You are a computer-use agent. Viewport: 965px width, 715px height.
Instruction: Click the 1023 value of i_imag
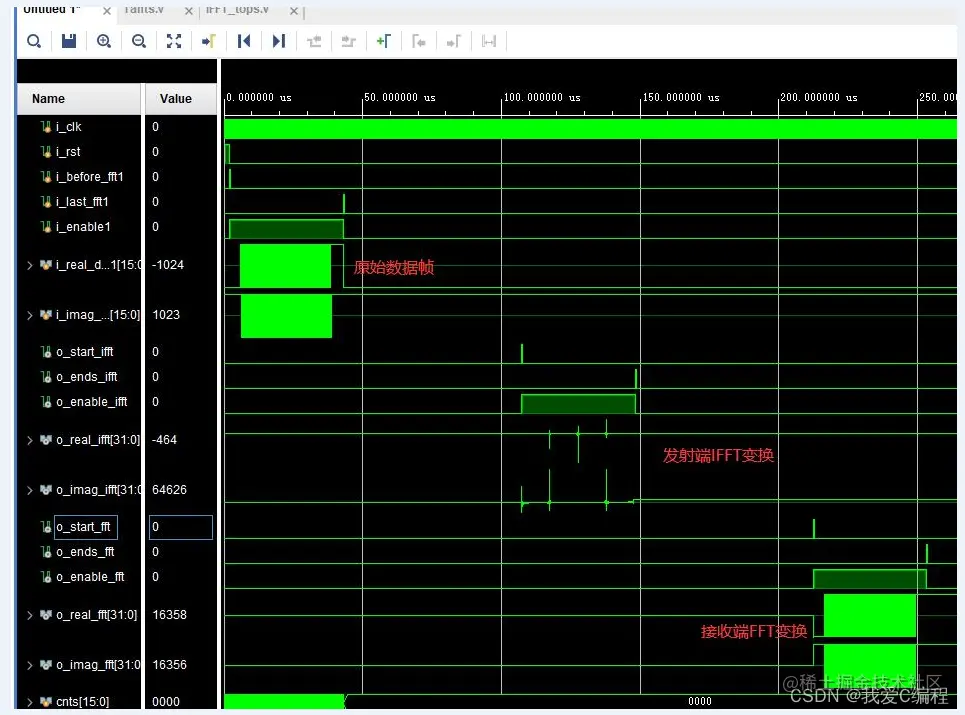click(166, 315)
